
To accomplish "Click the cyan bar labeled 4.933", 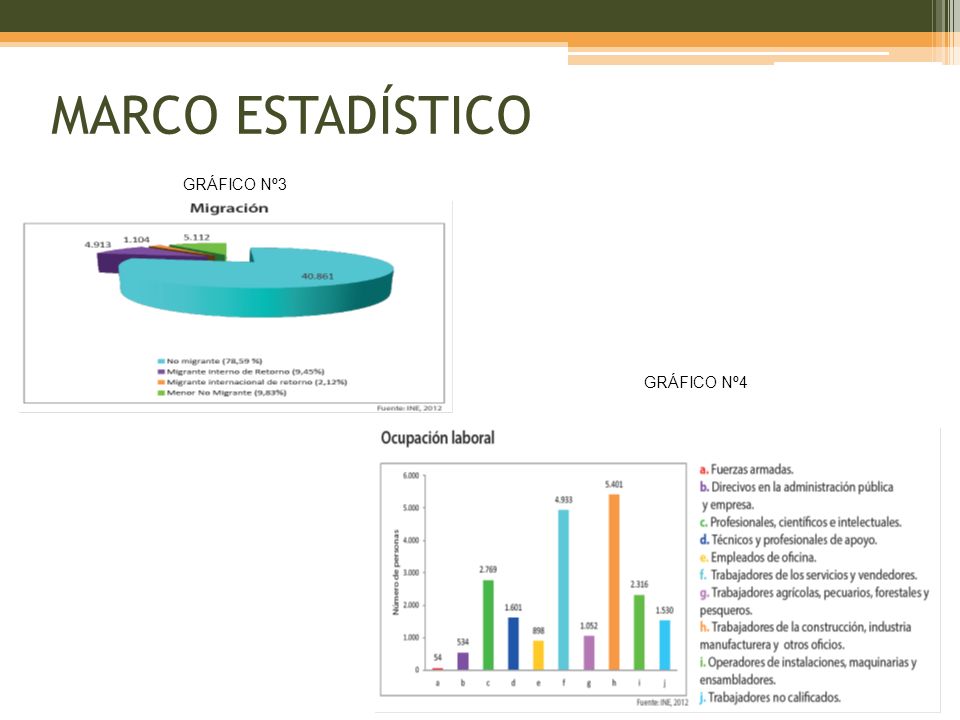I will pos(563,590).
